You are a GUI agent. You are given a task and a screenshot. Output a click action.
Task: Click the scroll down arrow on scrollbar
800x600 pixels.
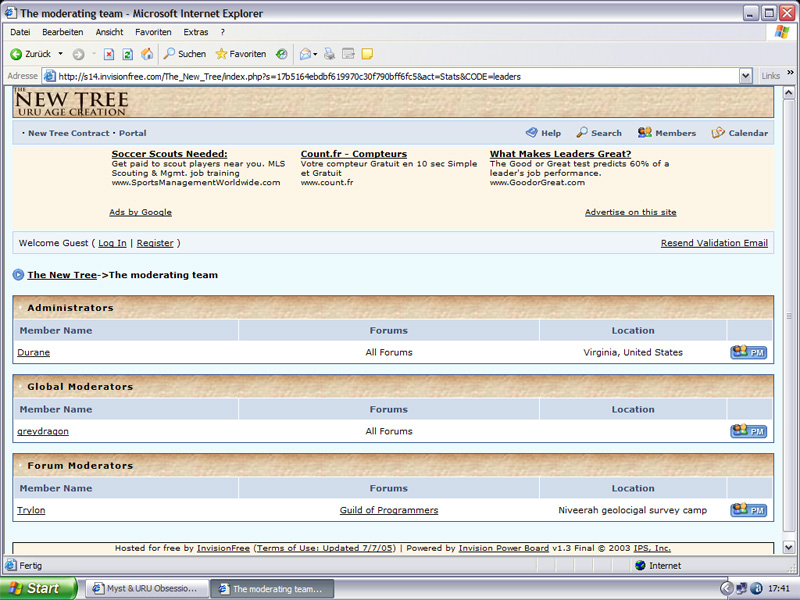point(787,548)
